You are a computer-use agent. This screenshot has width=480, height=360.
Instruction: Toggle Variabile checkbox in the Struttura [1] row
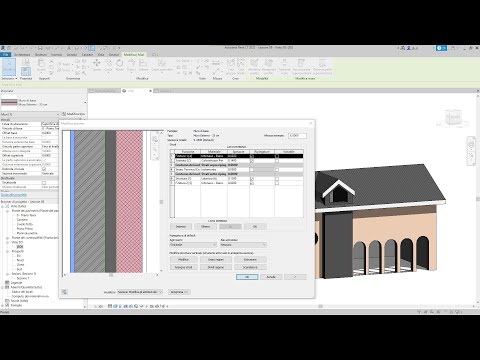pyautogui.click(x=277, y=179)
